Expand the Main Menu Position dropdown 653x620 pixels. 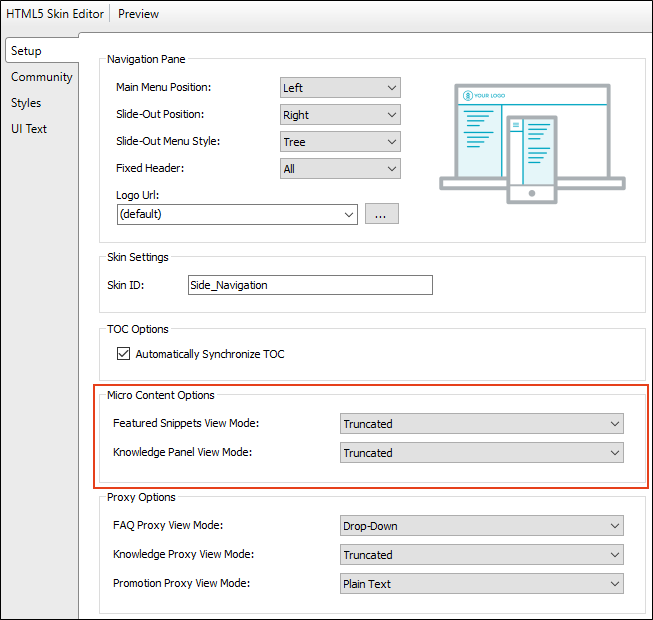tap(340, 88)
